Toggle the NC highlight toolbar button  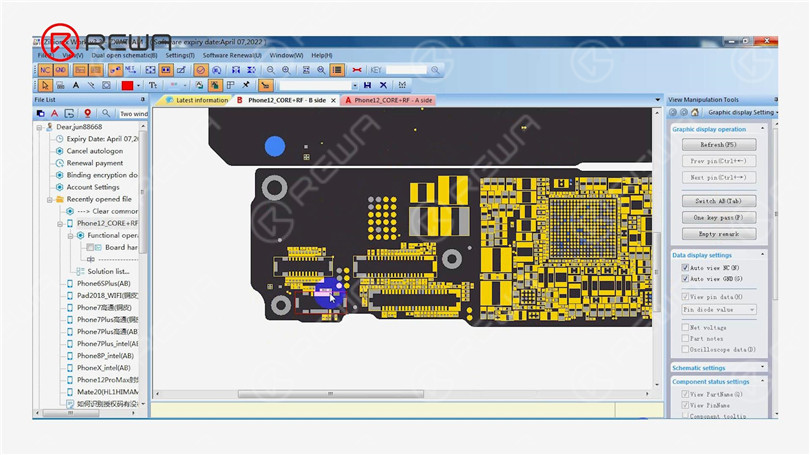pyautogui.click(x=45, y=70)
